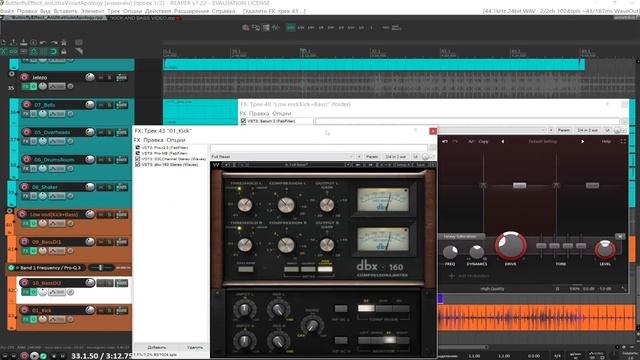Click mute button on 05_Overheads track
The width and height of the screenshot is (640, 360).
(x=101, y=132)
